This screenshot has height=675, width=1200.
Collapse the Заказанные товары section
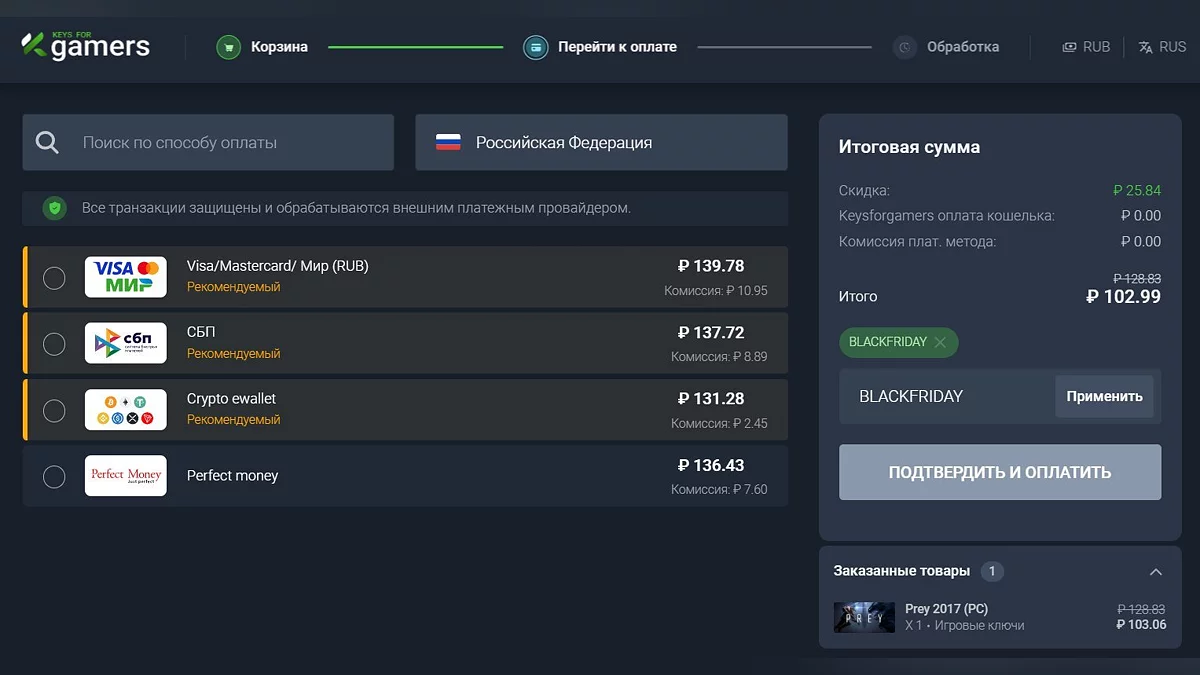click(x=1155, y=572)
